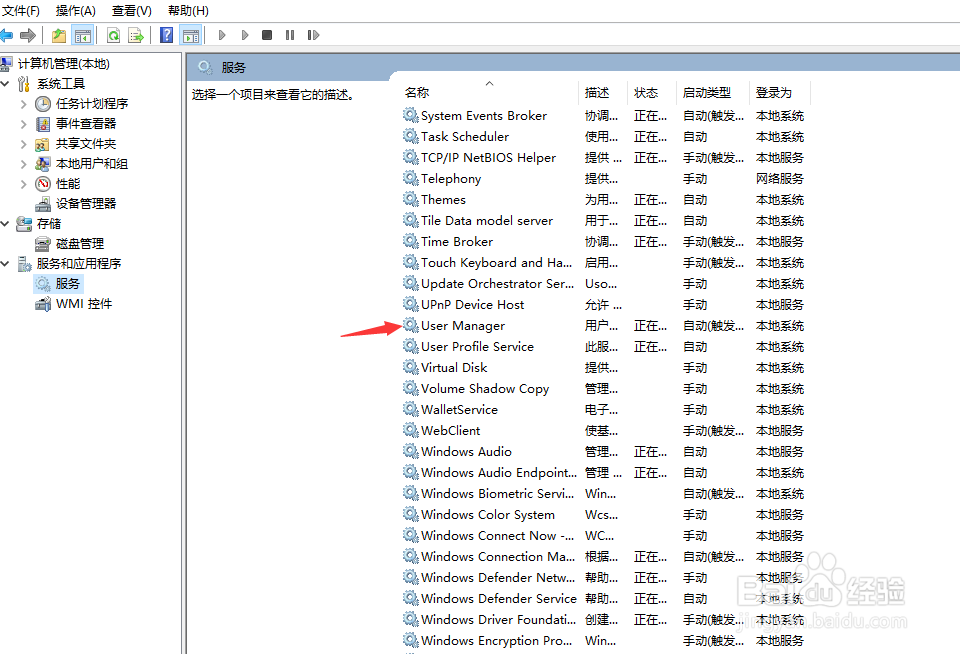Click the Restart Service toolbar button
The image size is (960, 654).
(x=313, y=36)
